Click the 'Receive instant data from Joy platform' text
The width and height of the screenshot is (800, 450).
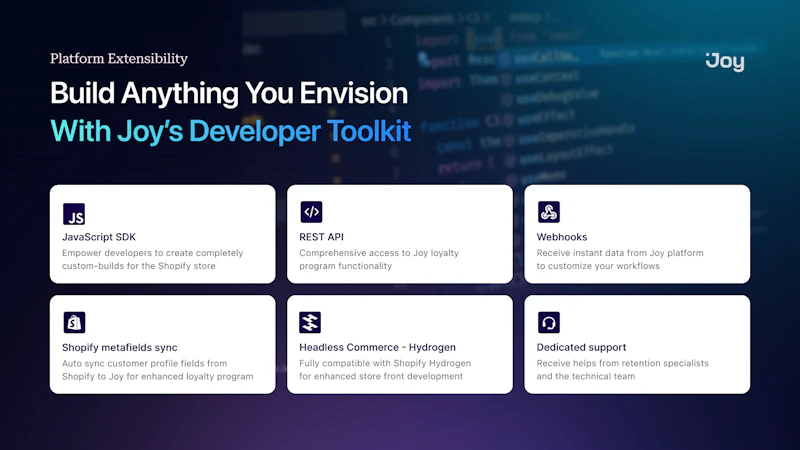(x=620, y=259)
